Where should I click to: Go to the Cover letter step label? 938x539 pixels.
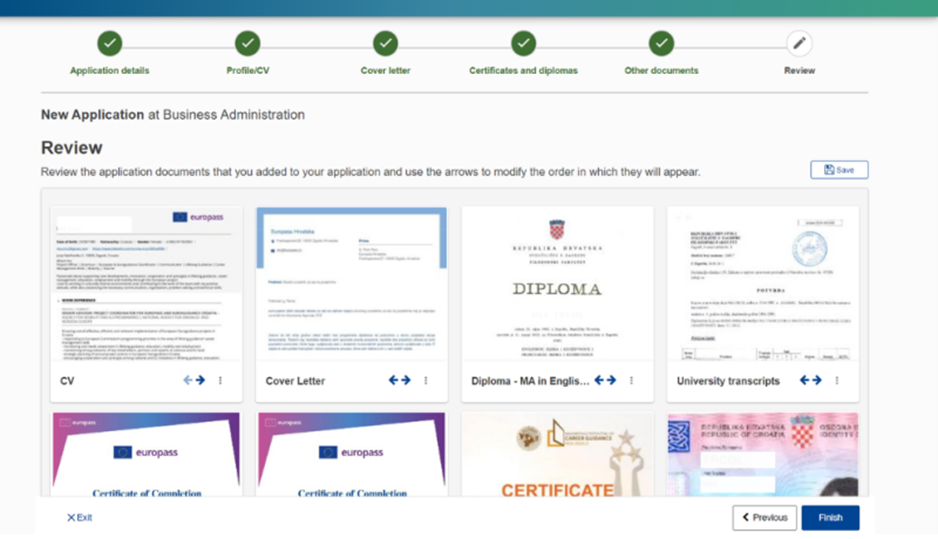[385, 71]
